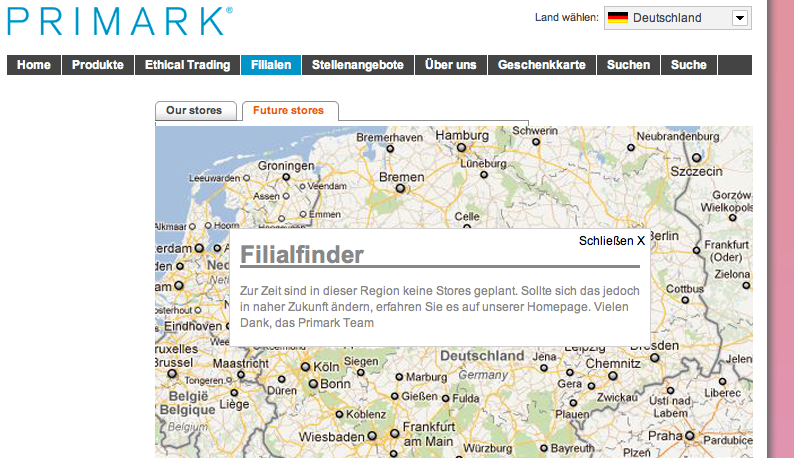Close the Filialfinder popup via Schließen X

(x=612, y=241)
